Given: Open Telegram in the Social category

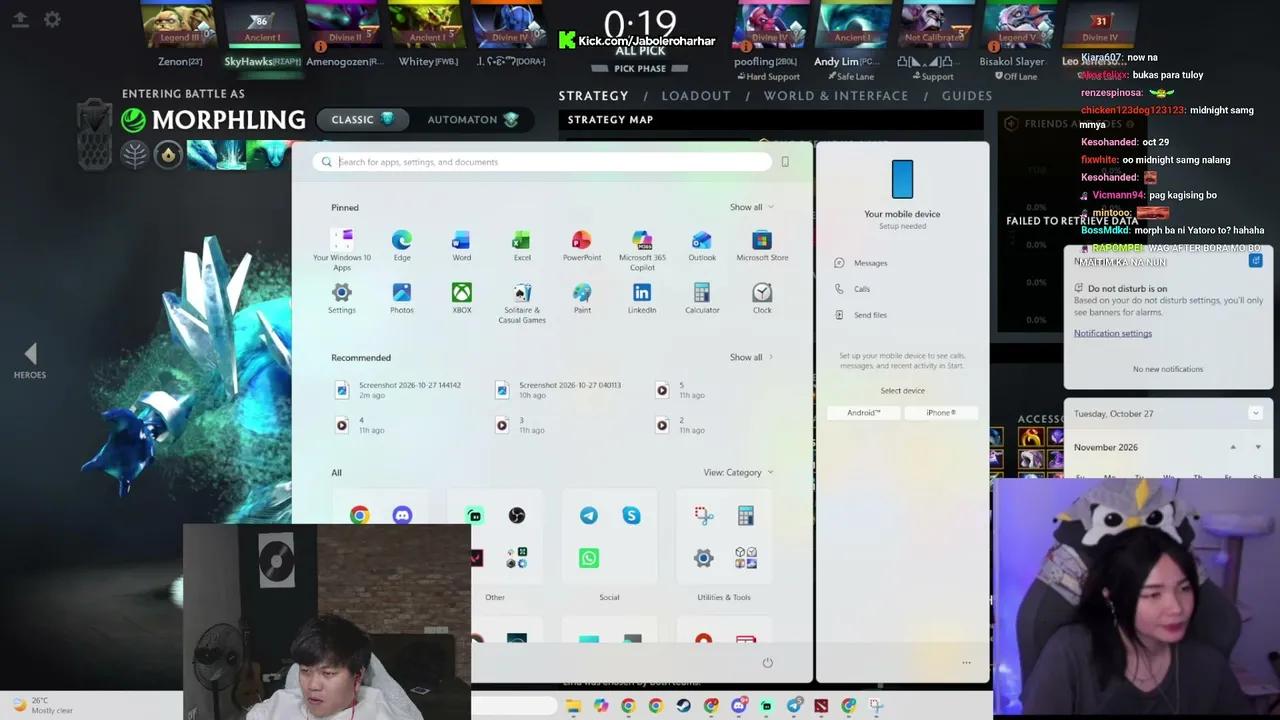Looking at the screenshot, I should click(589, 515).
